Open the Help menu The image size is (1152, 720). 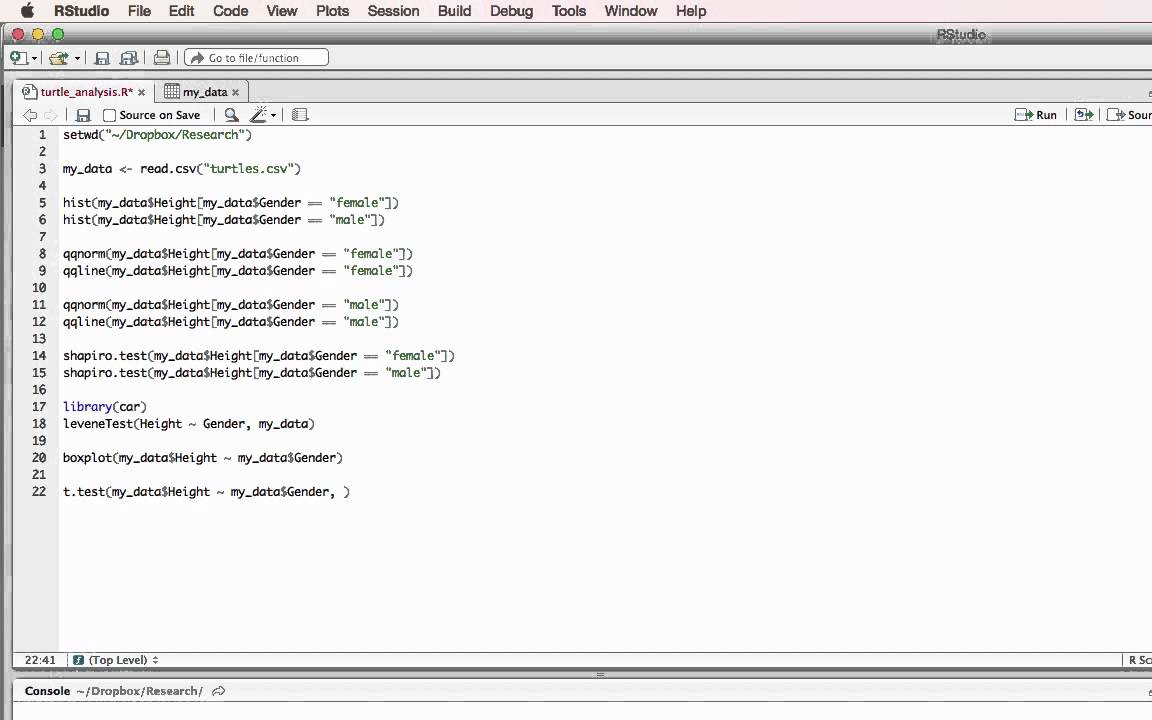tap(691, 11)
